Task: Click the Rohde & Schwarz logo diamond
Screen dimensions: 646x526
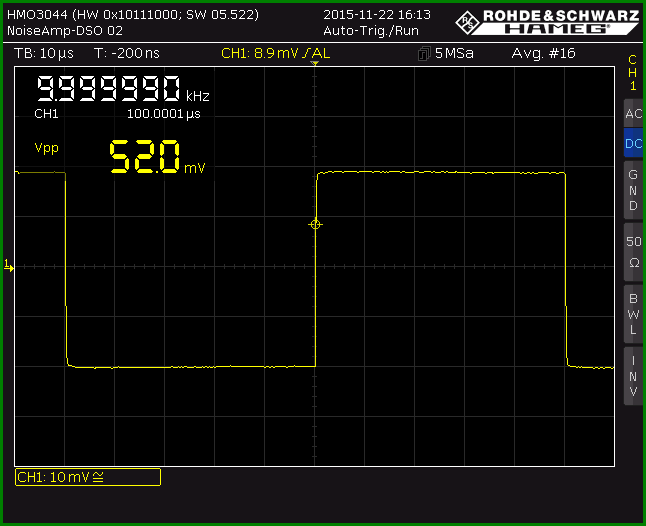Action: [x=468, y=22]
